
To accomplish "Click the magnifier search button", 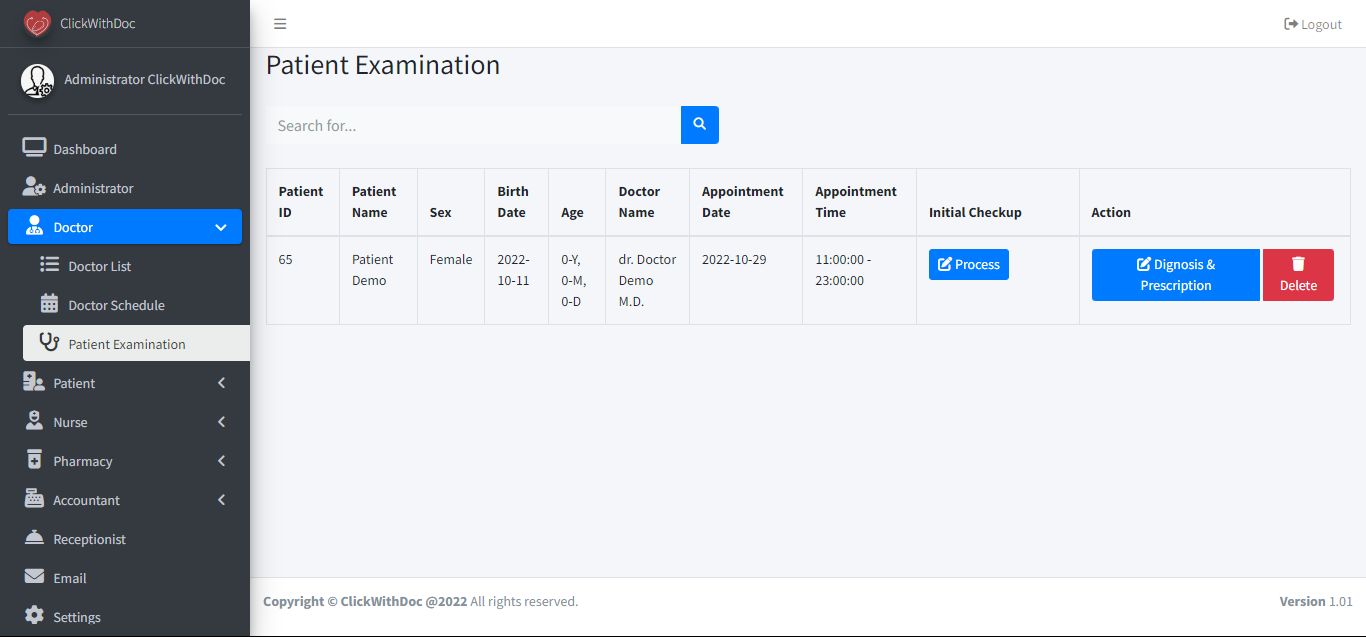I will [x=700, y=125].
